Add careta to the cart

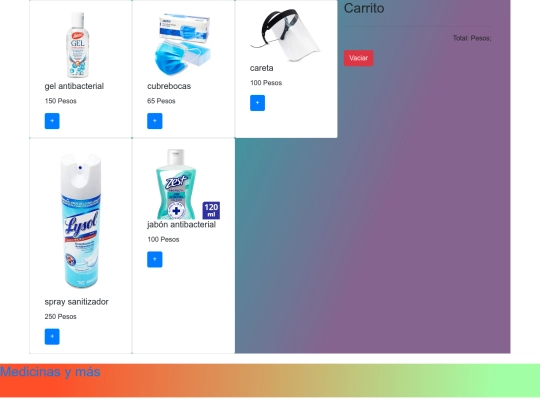click(x=257, y=103)
